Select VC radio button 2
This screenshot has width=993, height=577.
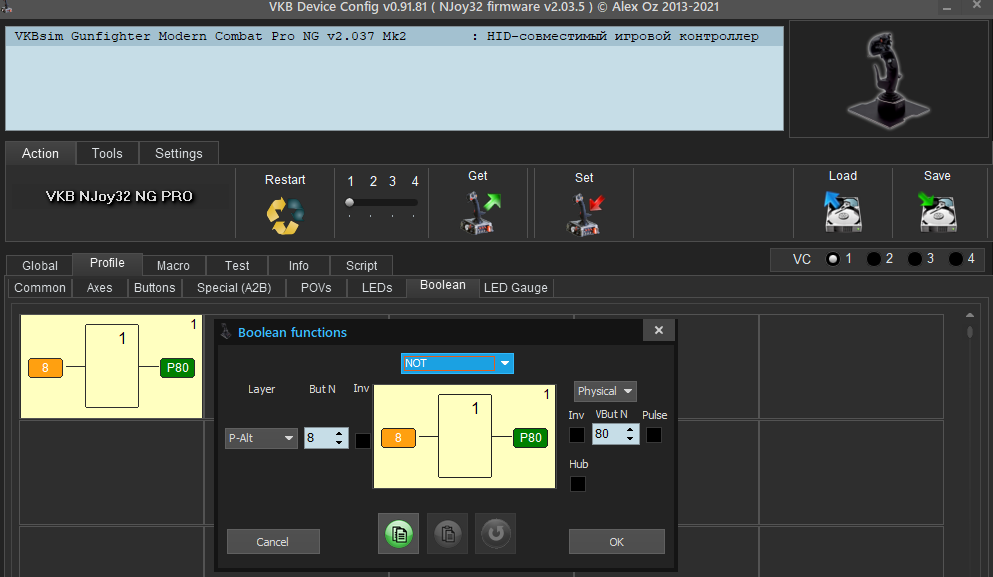click(873, 259)
